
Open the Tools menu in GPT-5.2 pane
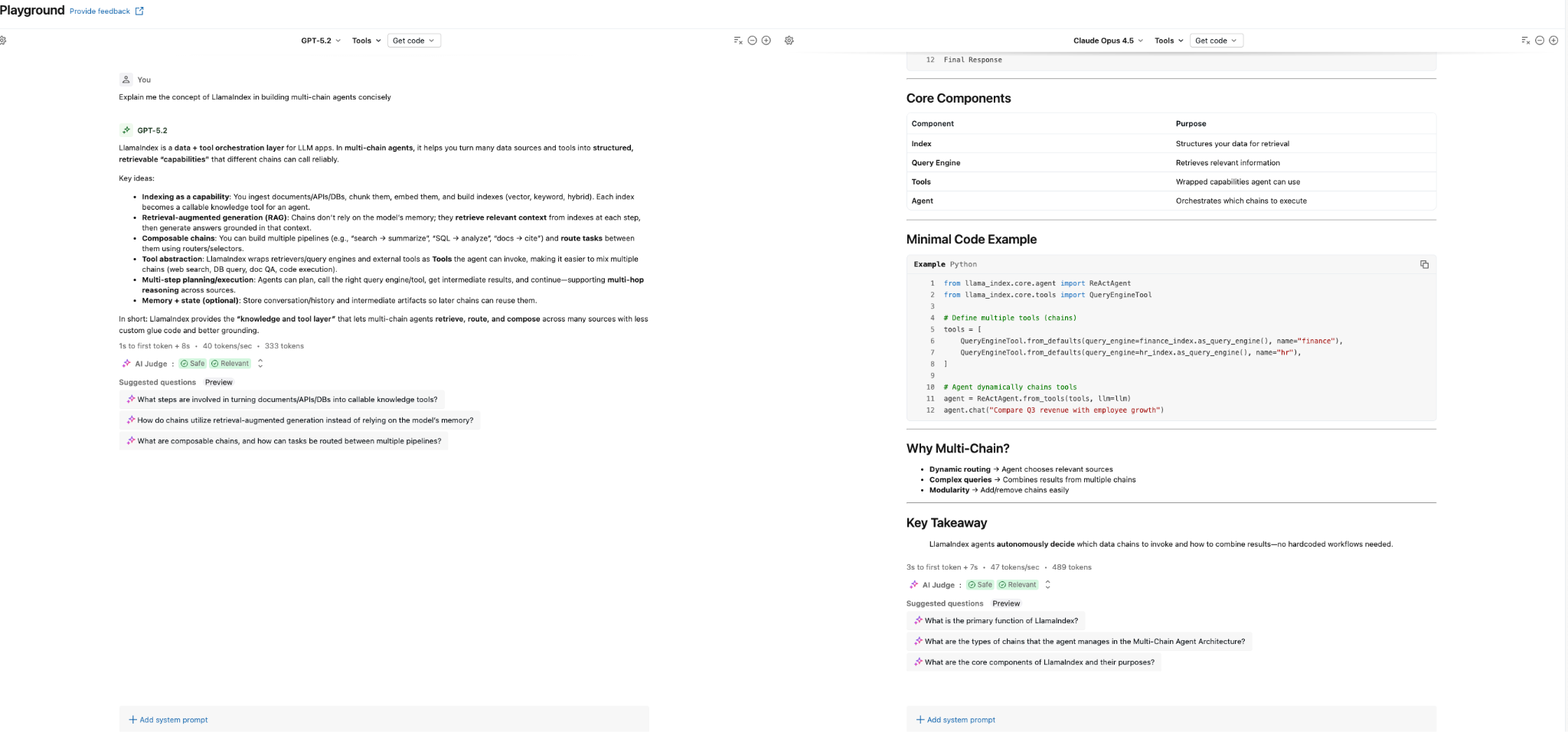(366, 41)
